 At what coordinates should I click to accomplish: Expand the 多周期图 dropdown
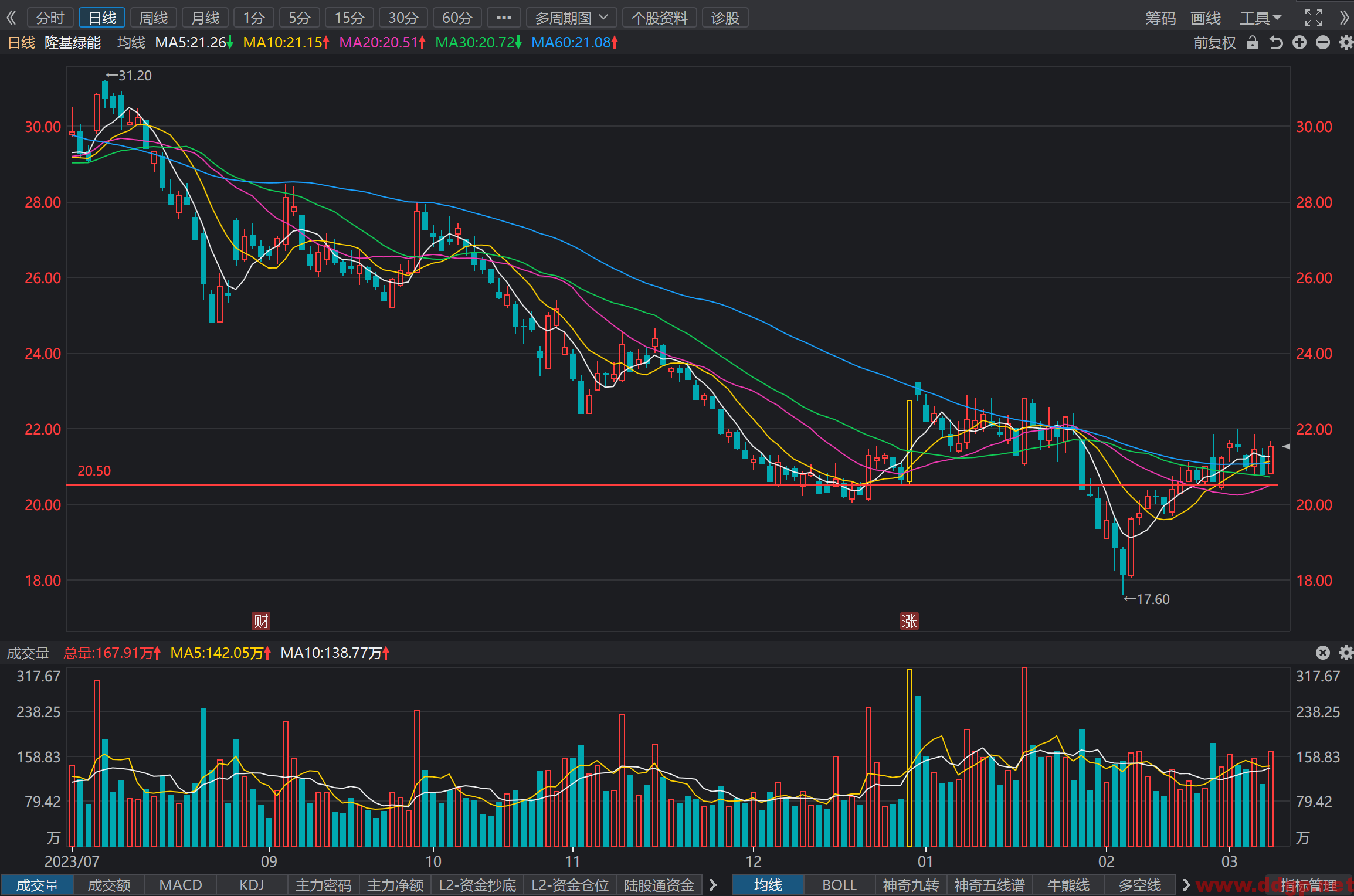pos(571,18)
